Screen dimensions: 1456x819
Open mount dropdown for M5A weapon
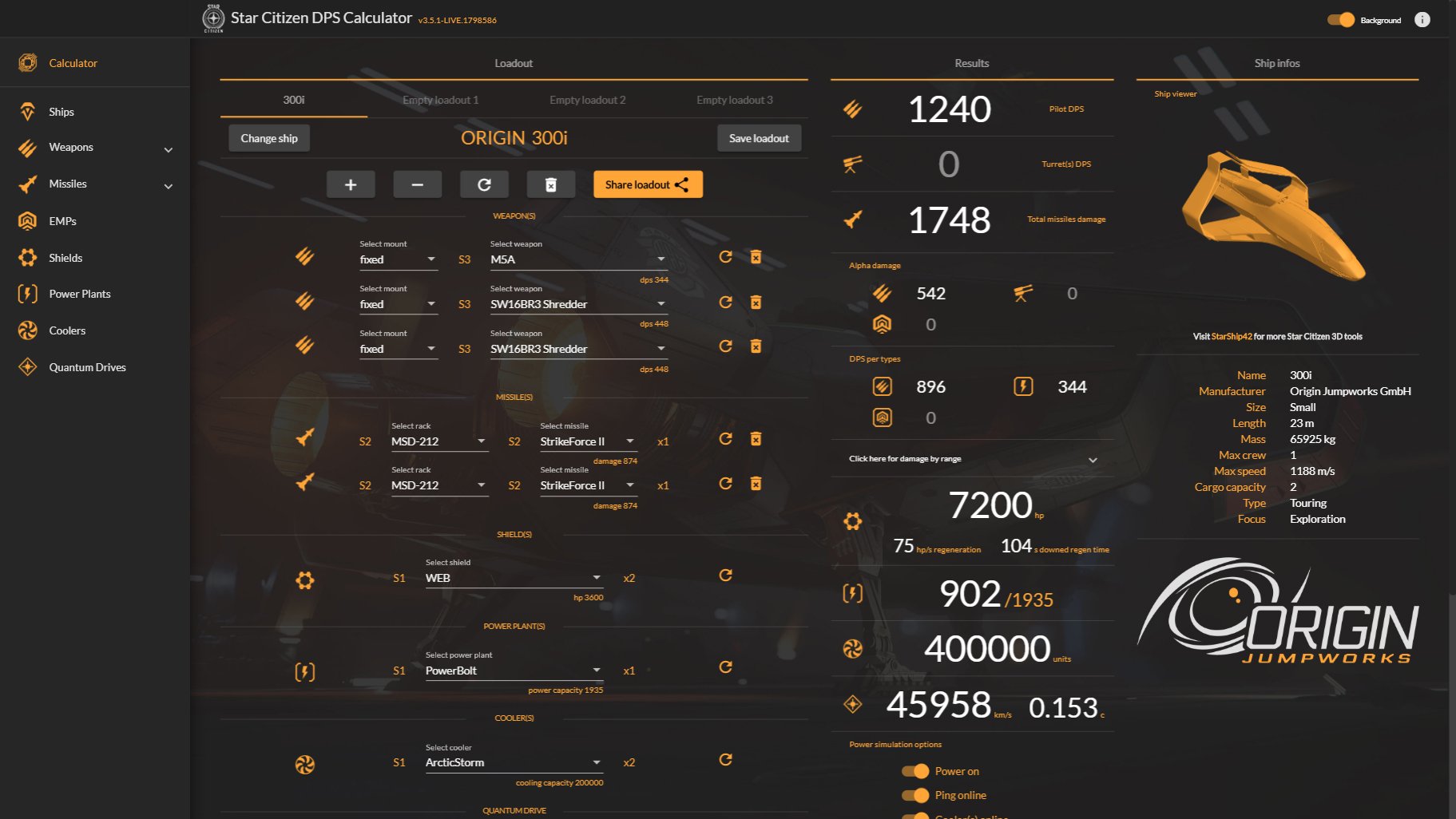tap(399, 259)
